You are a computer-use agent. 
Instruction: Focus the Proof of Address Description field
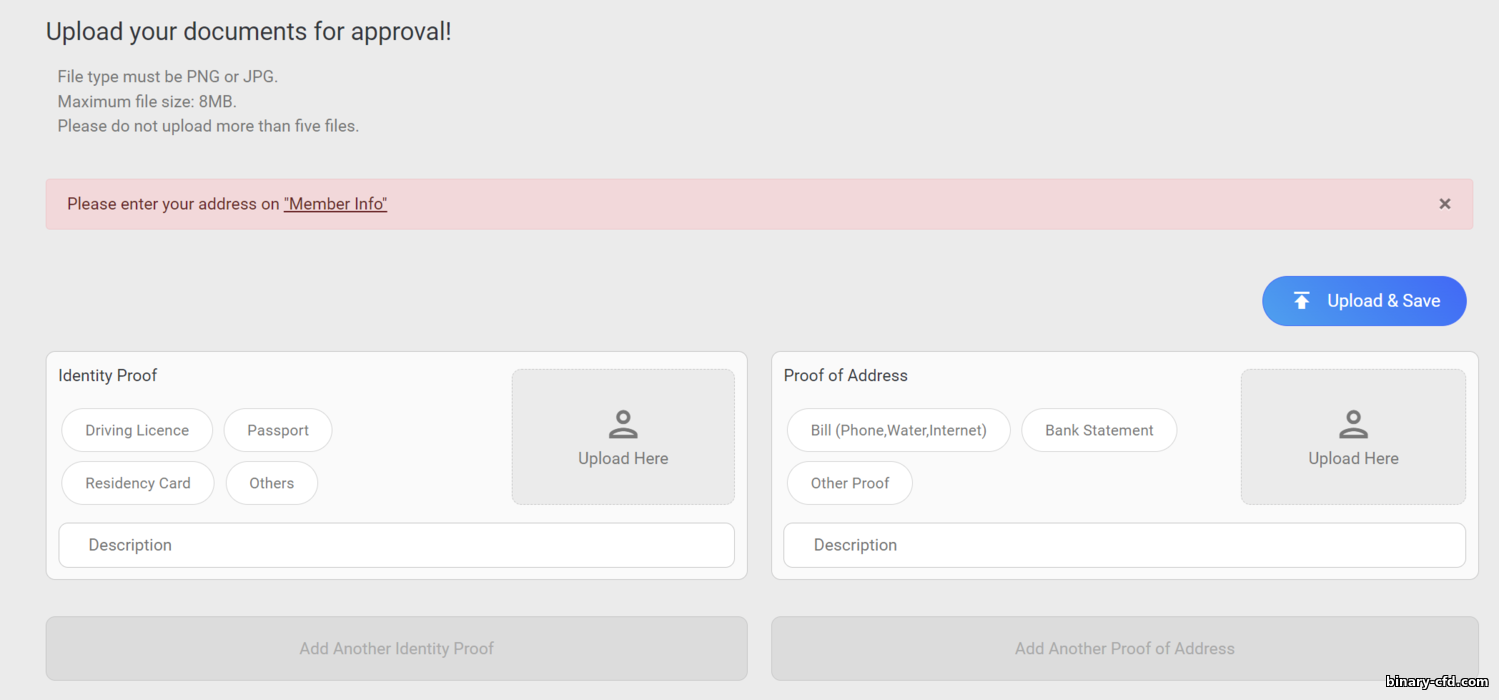[x=1124, y=545]
